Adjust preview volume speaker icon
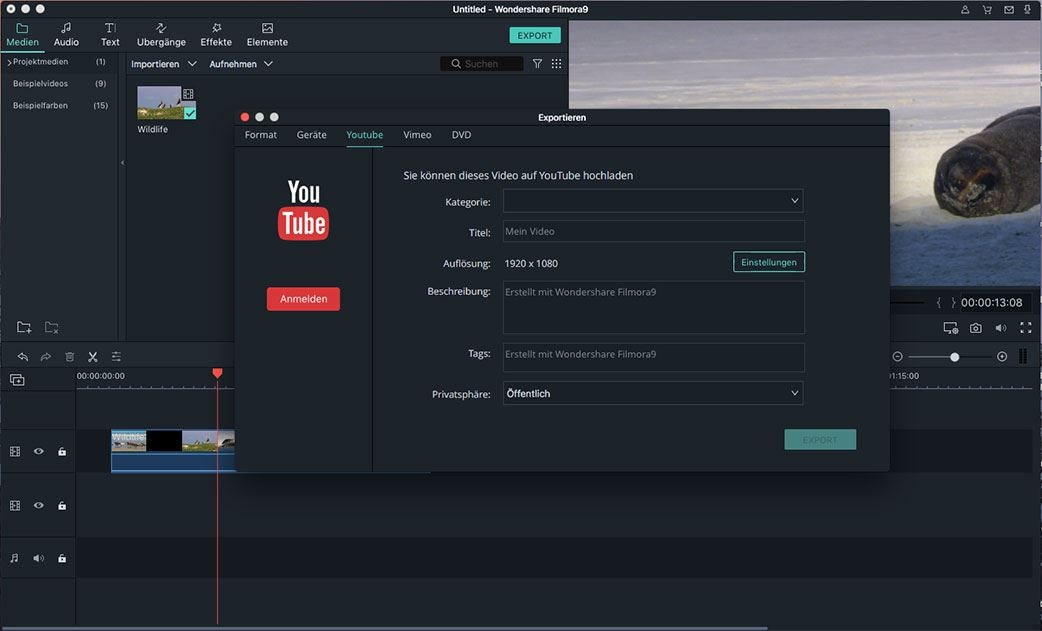 click(1001, 328)
